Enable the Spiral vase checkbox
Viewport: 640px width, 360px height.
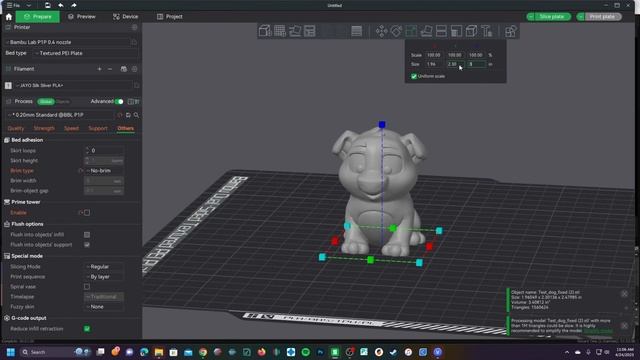[87, 287]
